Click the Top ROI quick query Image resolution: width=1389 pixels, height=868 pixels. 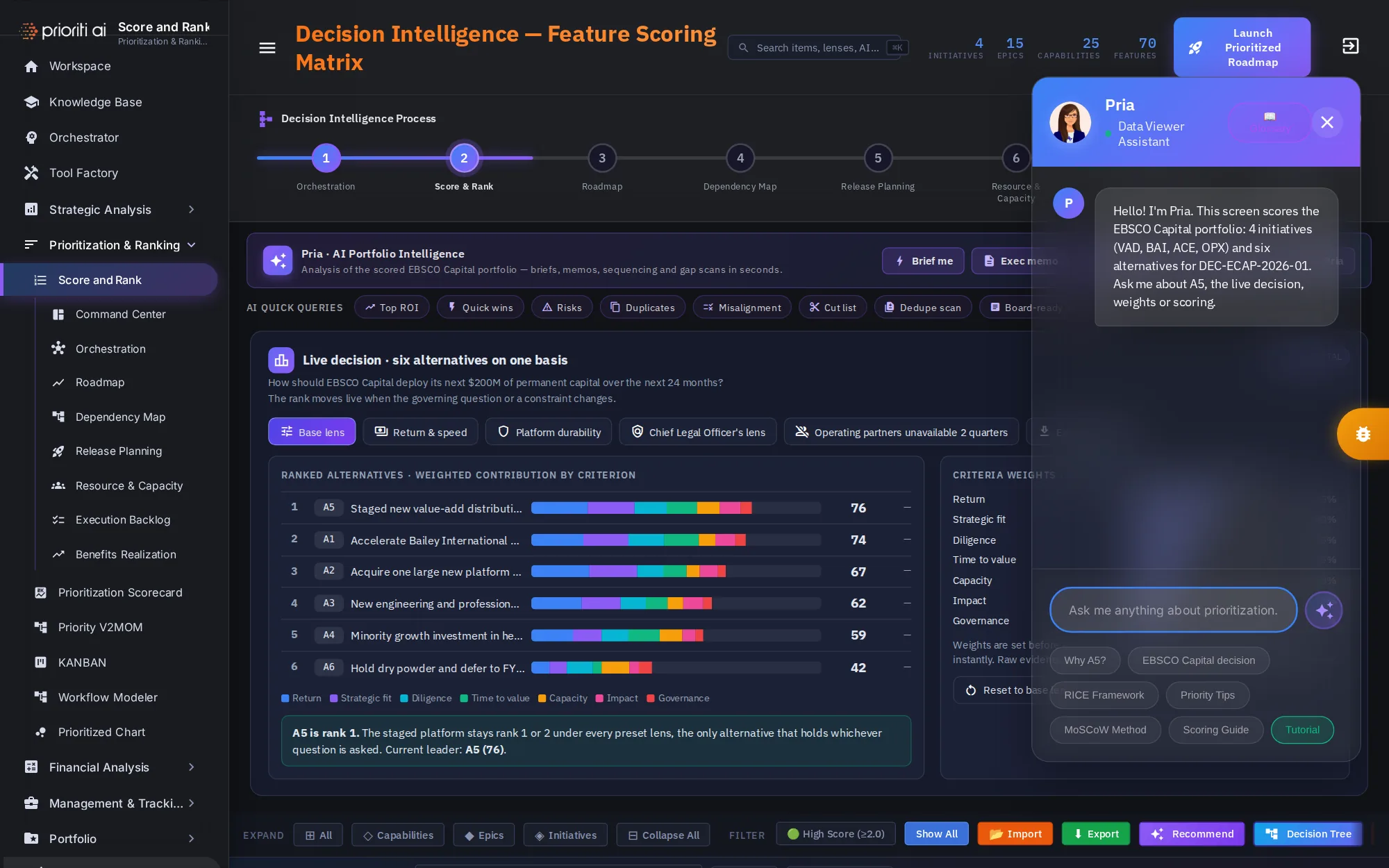pyautogui.click(x=392, y=308)
